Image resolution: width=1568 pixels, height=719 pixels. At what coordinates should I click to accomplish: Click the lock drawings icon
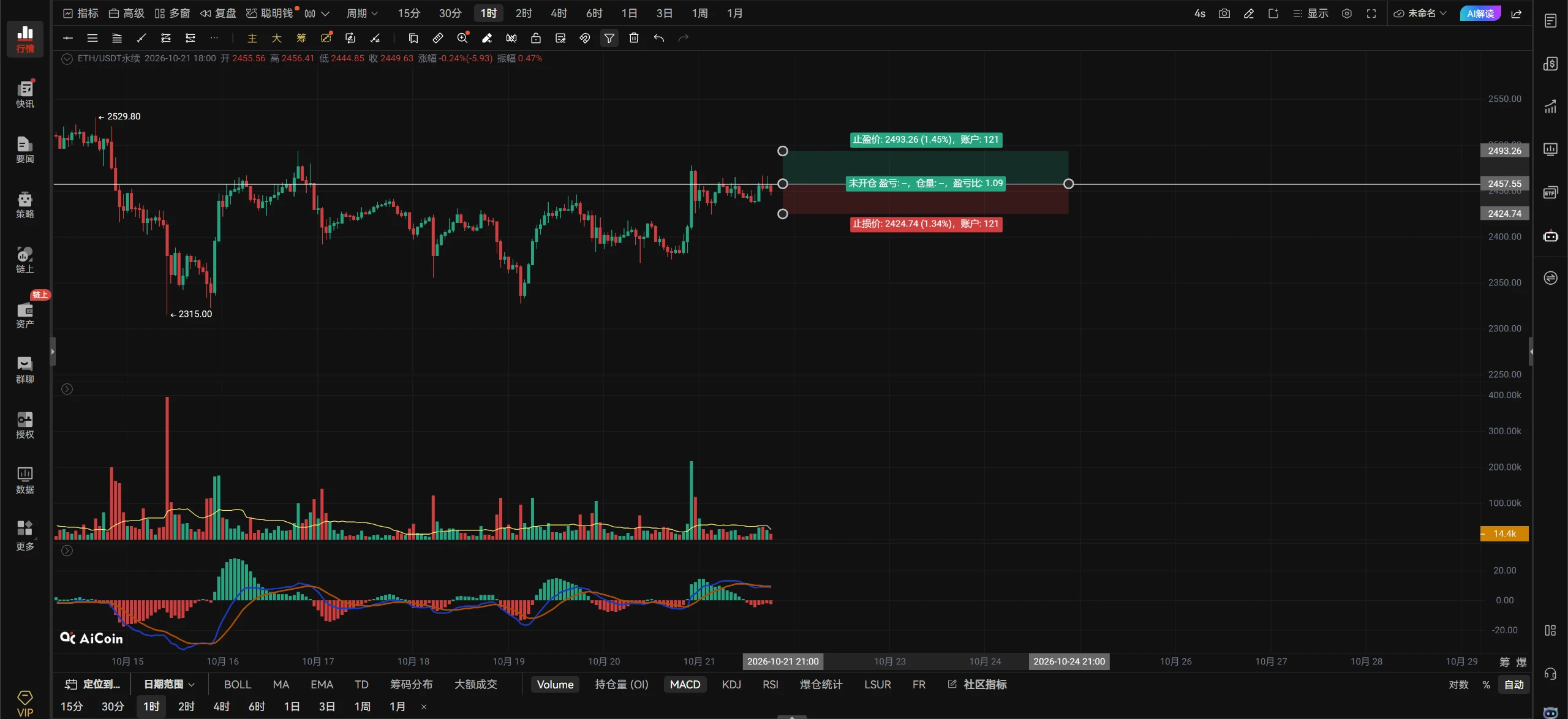536,38
